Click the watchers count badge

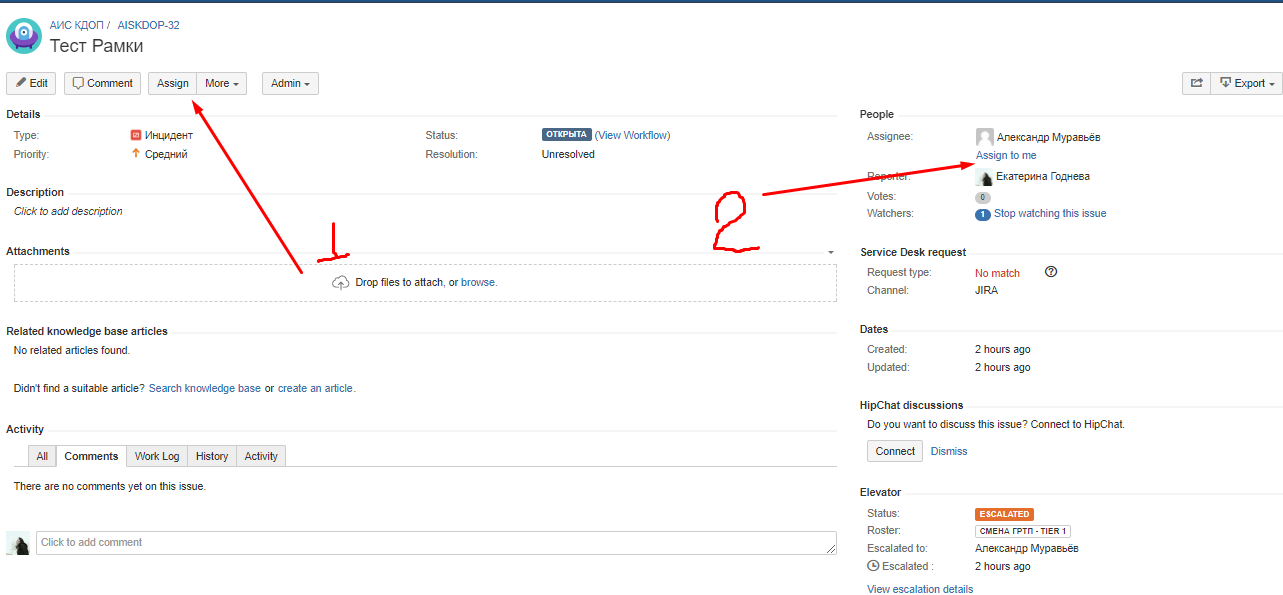tap(983, 214)
